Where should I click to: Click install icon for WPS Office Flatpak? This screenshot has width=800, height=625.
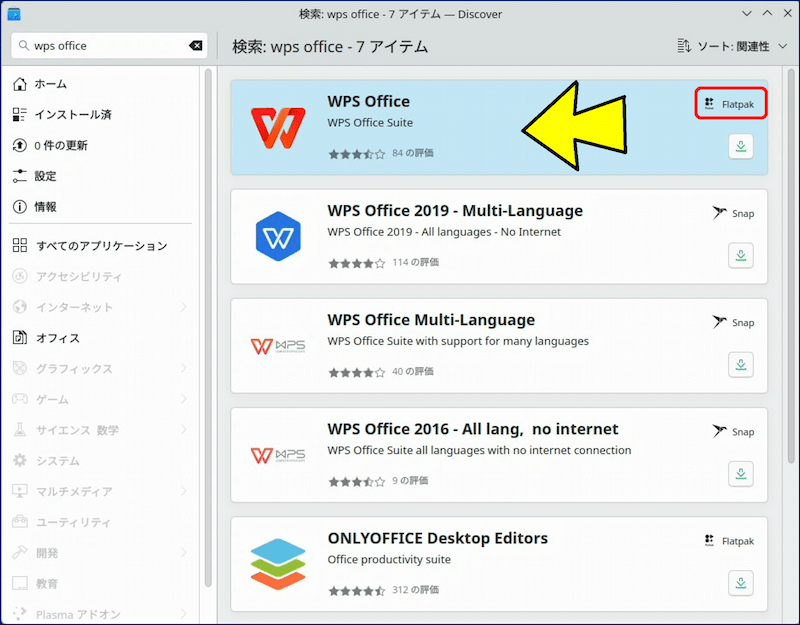(x=740, y=147)
